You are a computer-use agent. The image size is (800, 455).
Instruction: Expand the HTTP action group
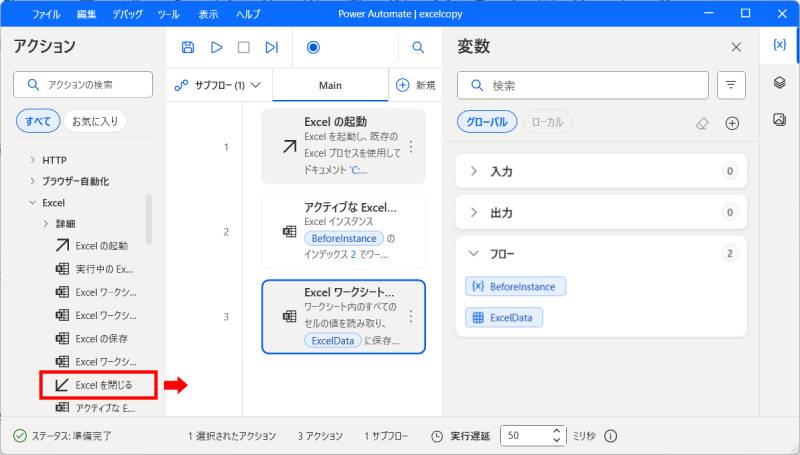33,160
